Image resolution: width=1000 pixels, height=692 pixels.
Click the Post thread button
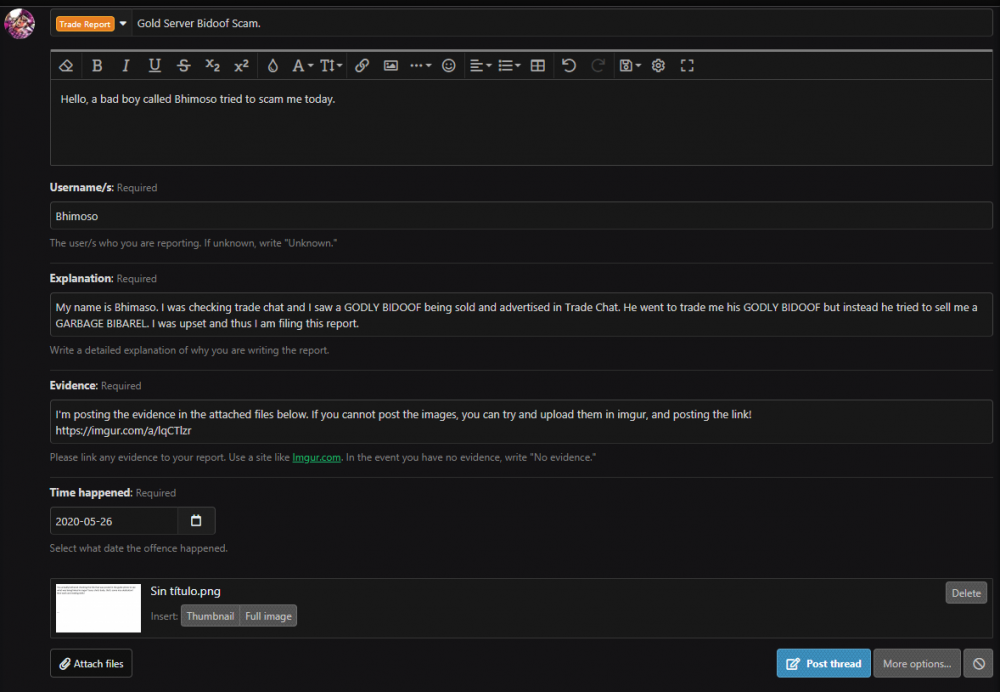click(x=823, y=664)
